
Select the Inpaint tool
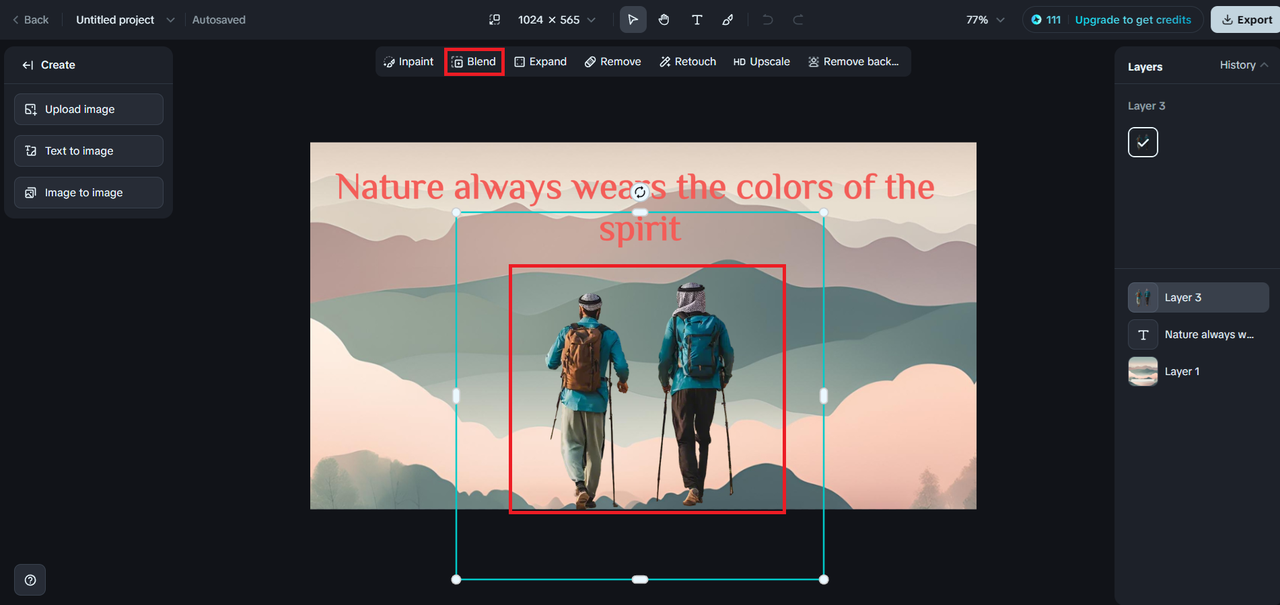(408, 62)
